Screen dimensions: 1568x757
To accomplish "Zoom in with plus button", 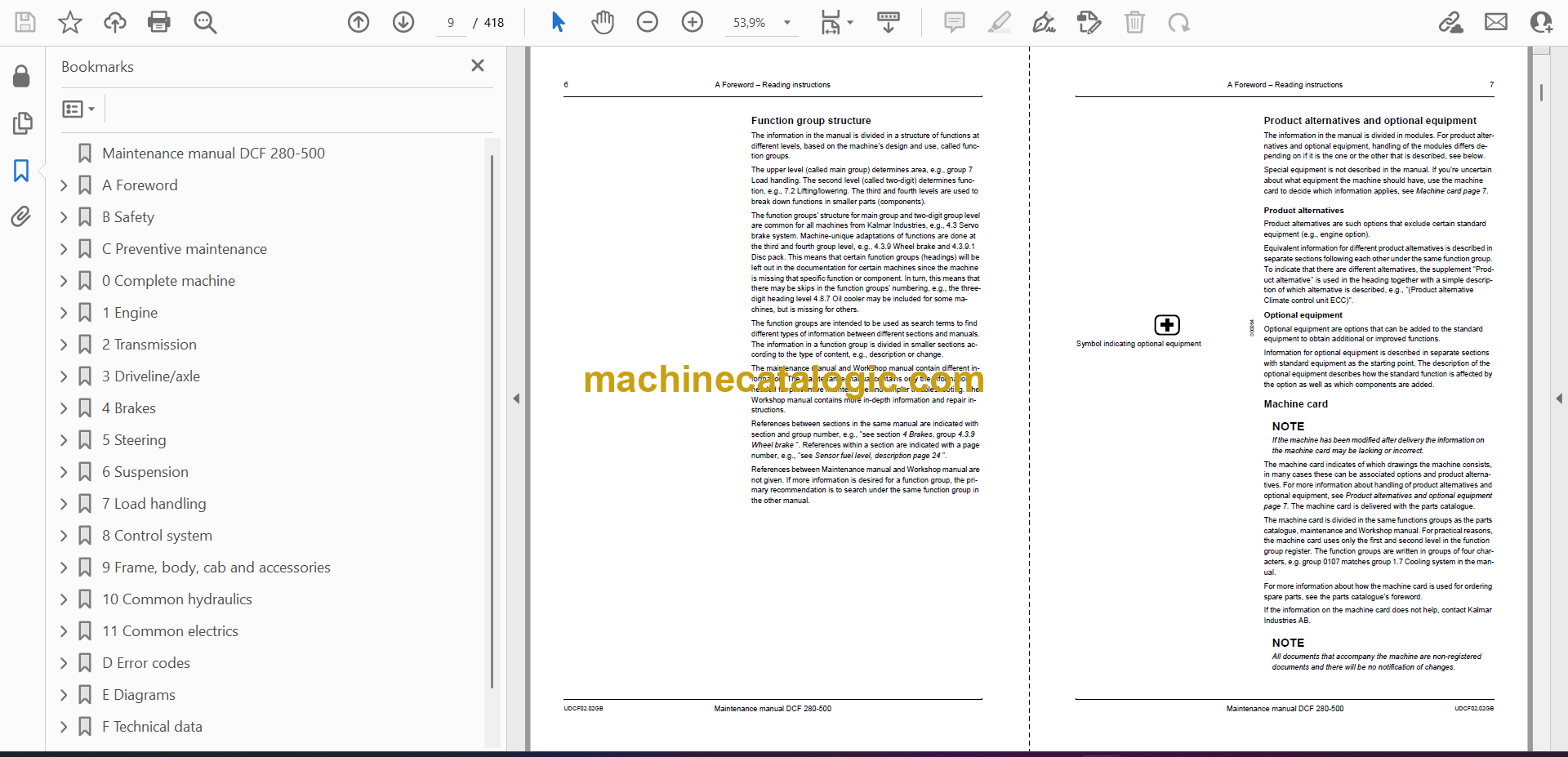I will click(693, 22).
